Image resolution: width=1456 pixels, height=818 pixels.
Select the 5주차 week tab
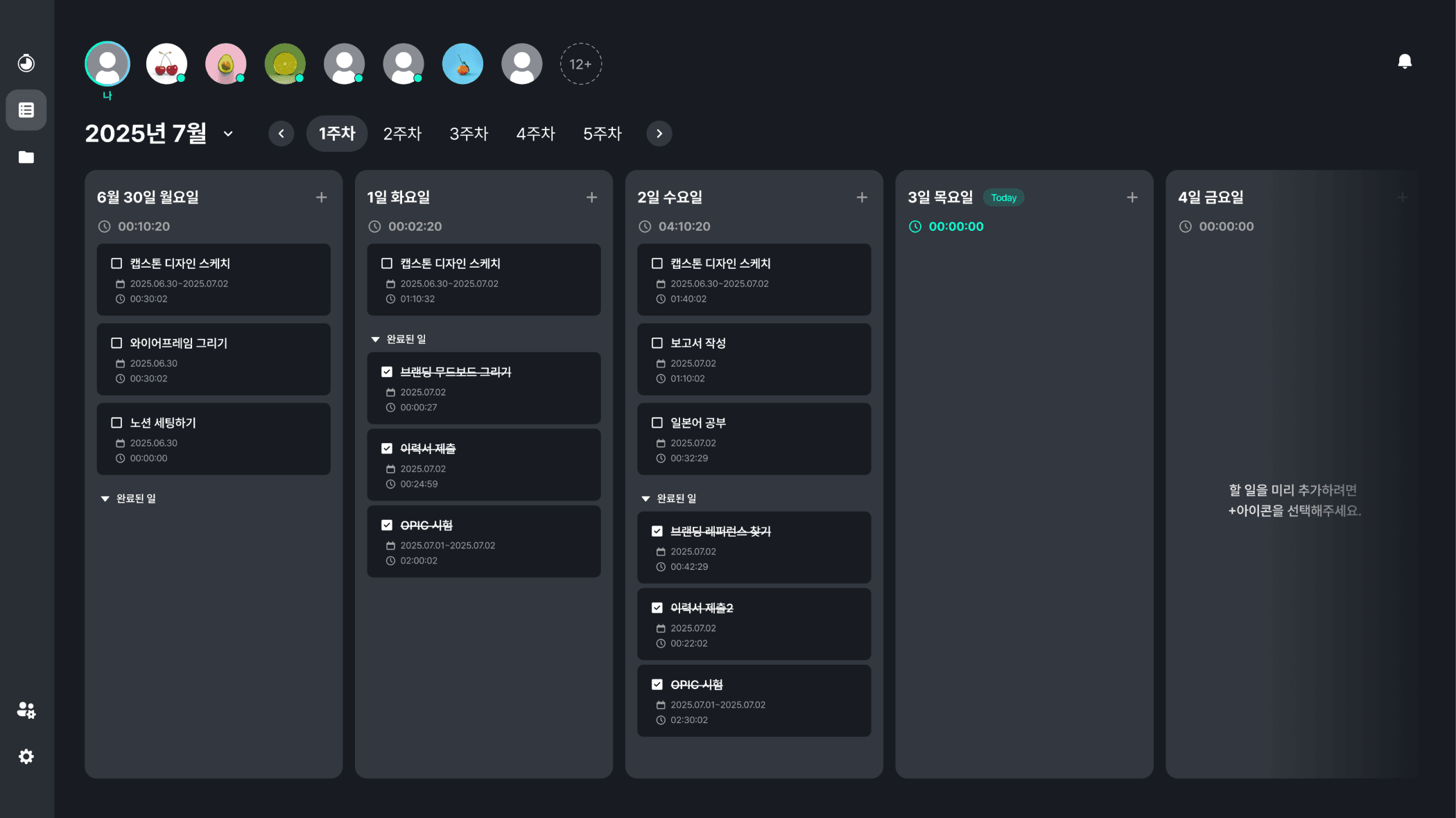point(602,134)
